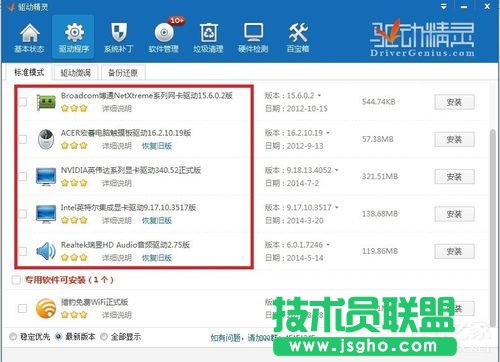Switch to the 备份还原 tab
The width and height of the screenshot is (500, 362).
123,73
